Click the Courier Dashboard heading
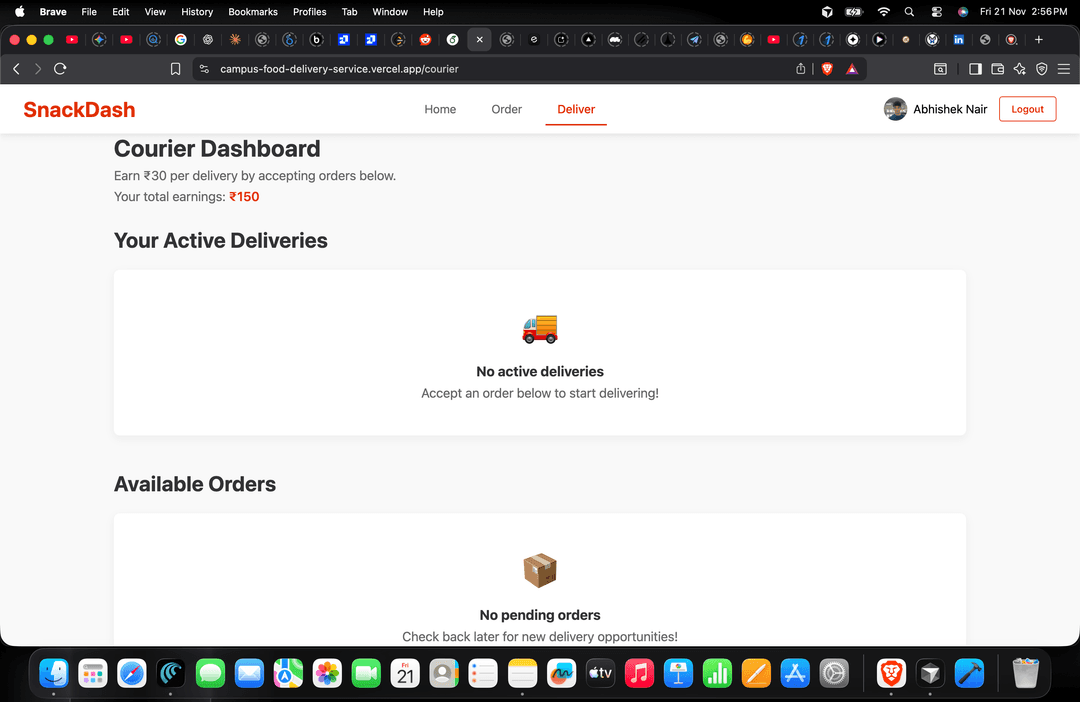 pos(217,149)
